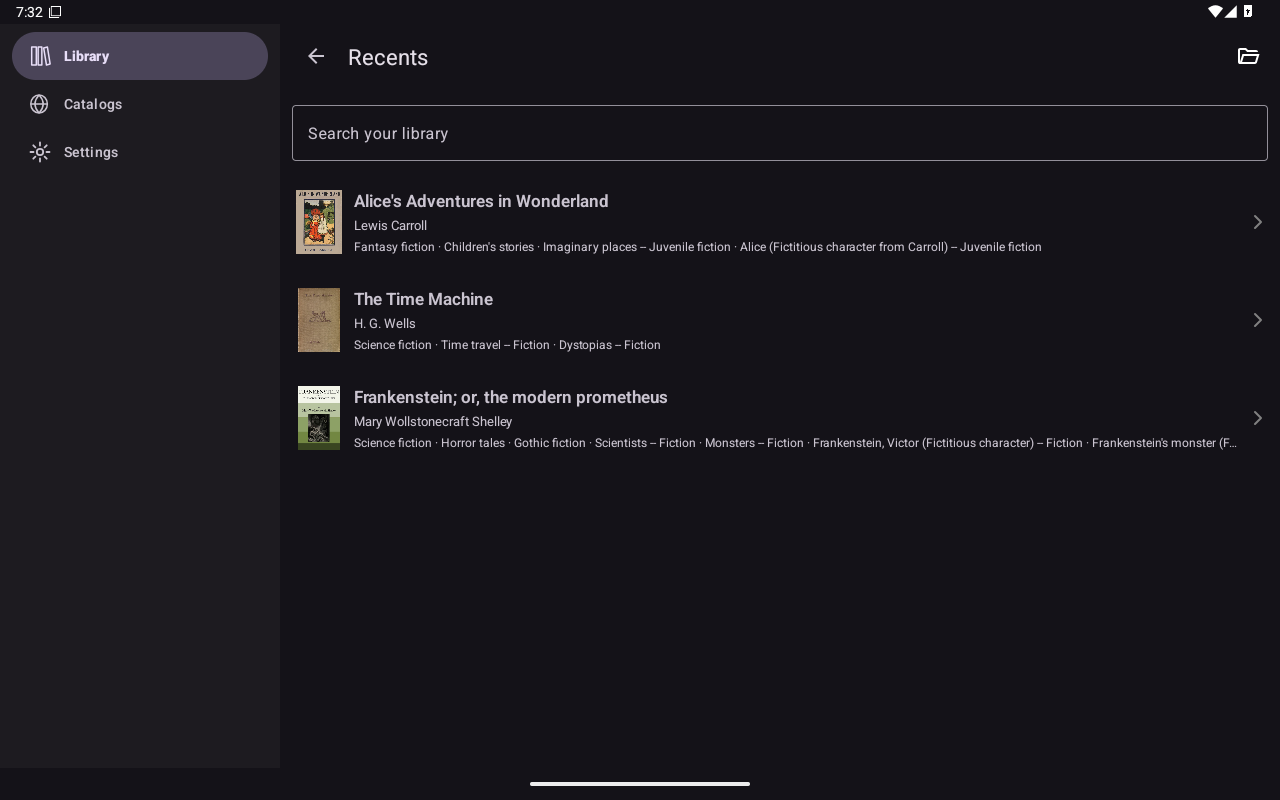Image resolution: width=1280 pixels, height=800 pixels.
Task: Open folder icon to import books
Action: pyautogui.click(x=1248, y=57)
